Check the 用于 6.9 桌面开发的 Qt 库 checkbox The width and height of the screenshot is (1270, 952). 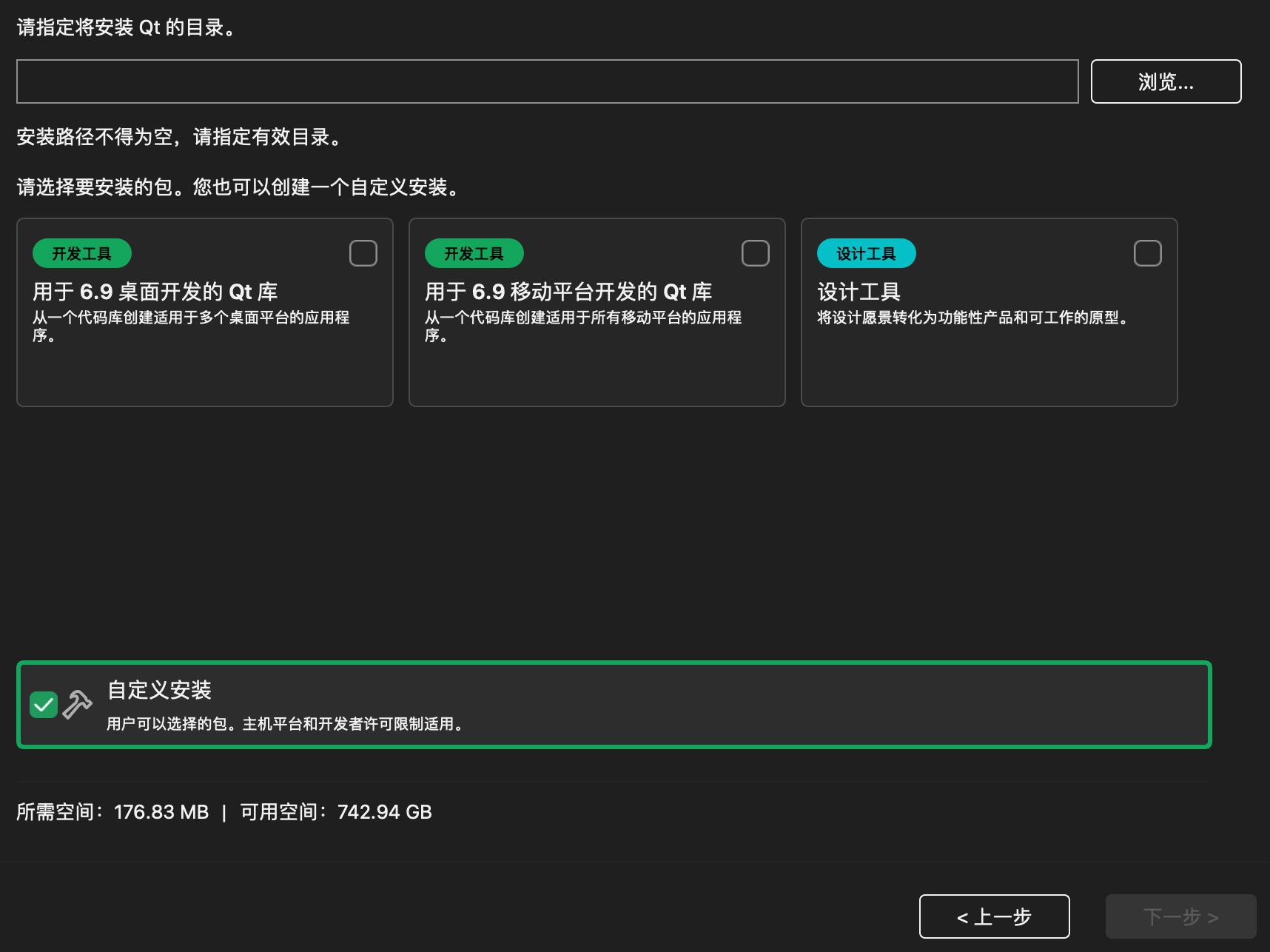point(363,253)
